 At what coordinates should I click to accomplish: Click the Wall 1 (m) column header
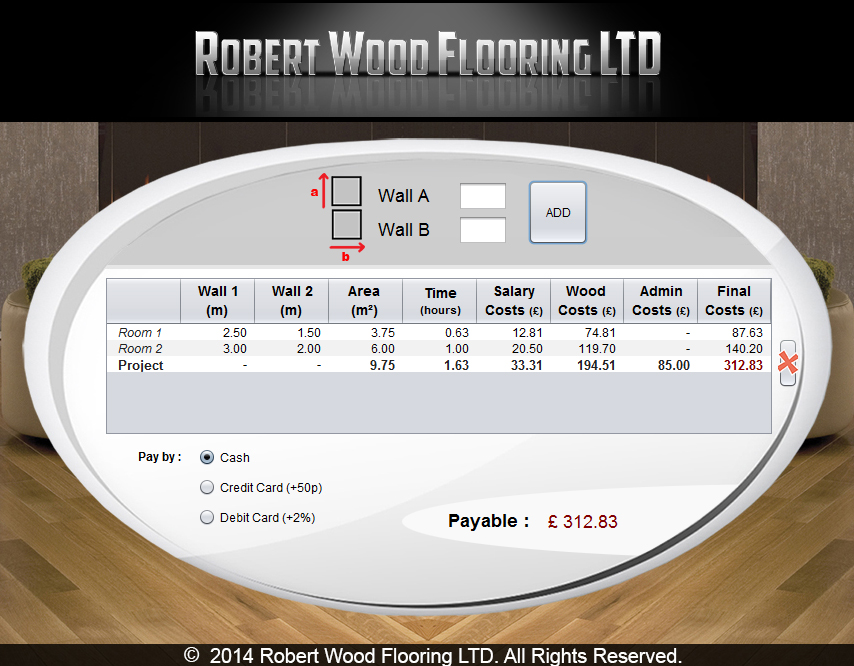tap(218, 300)
